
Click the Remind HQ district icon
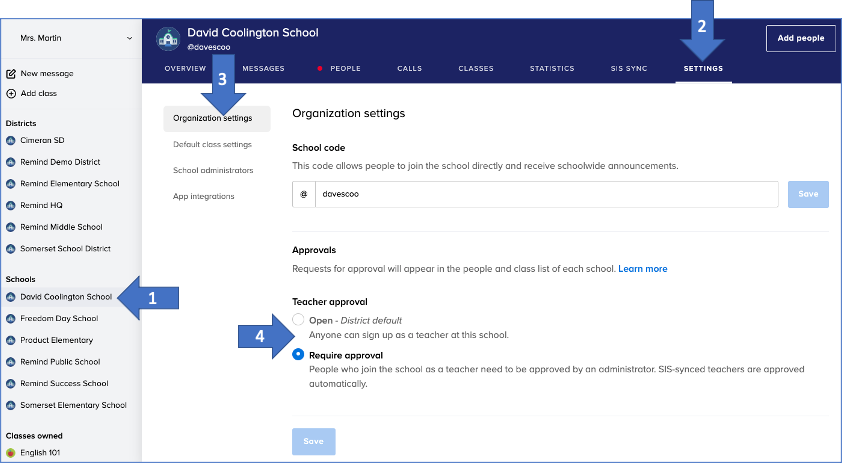click(11, 205)
